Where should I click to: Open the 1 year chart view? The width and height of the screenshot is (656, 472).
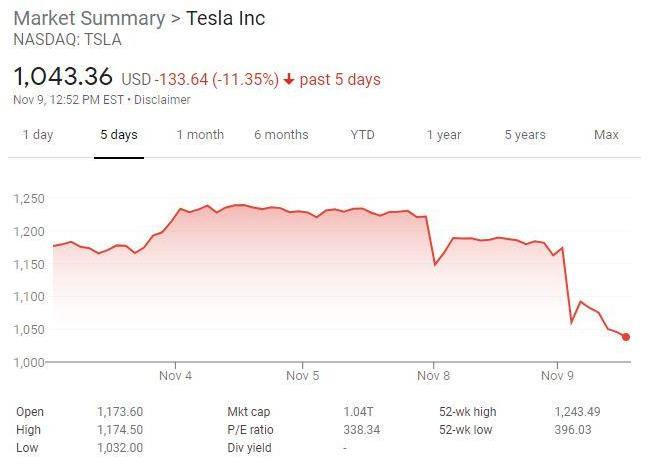443,135
